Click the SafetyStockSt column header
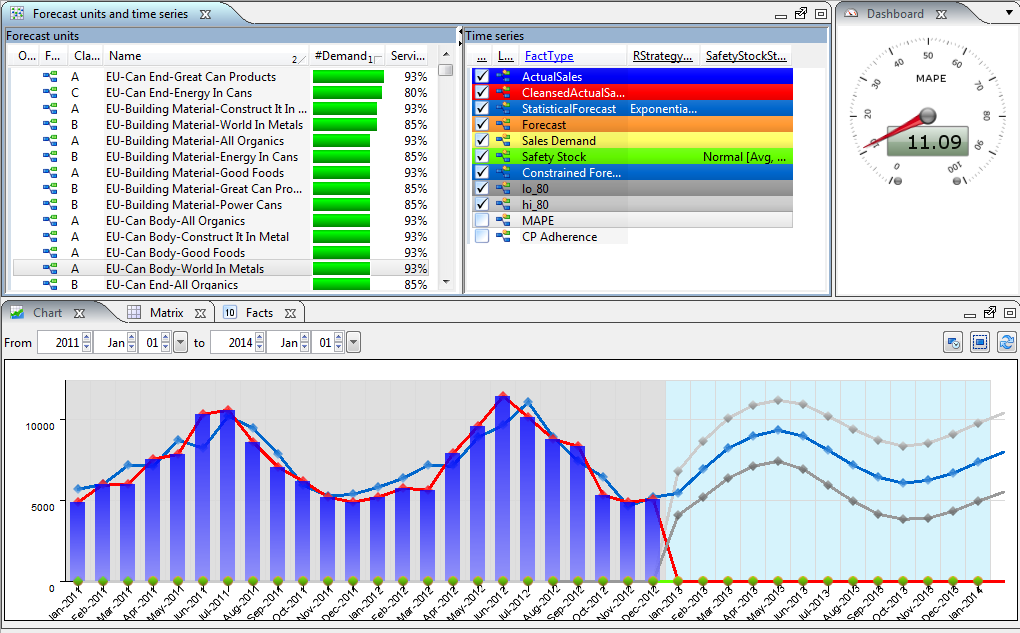 [745, 56]
